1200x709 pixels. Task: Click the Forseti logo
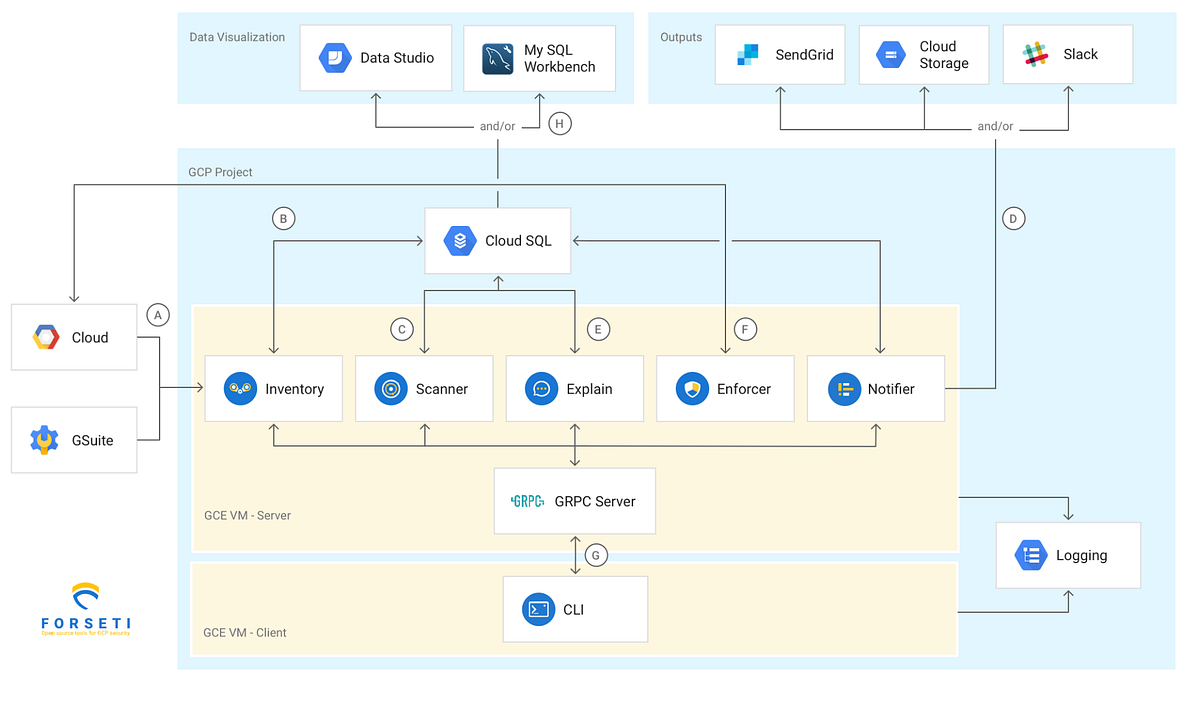[x=86, y=607]
